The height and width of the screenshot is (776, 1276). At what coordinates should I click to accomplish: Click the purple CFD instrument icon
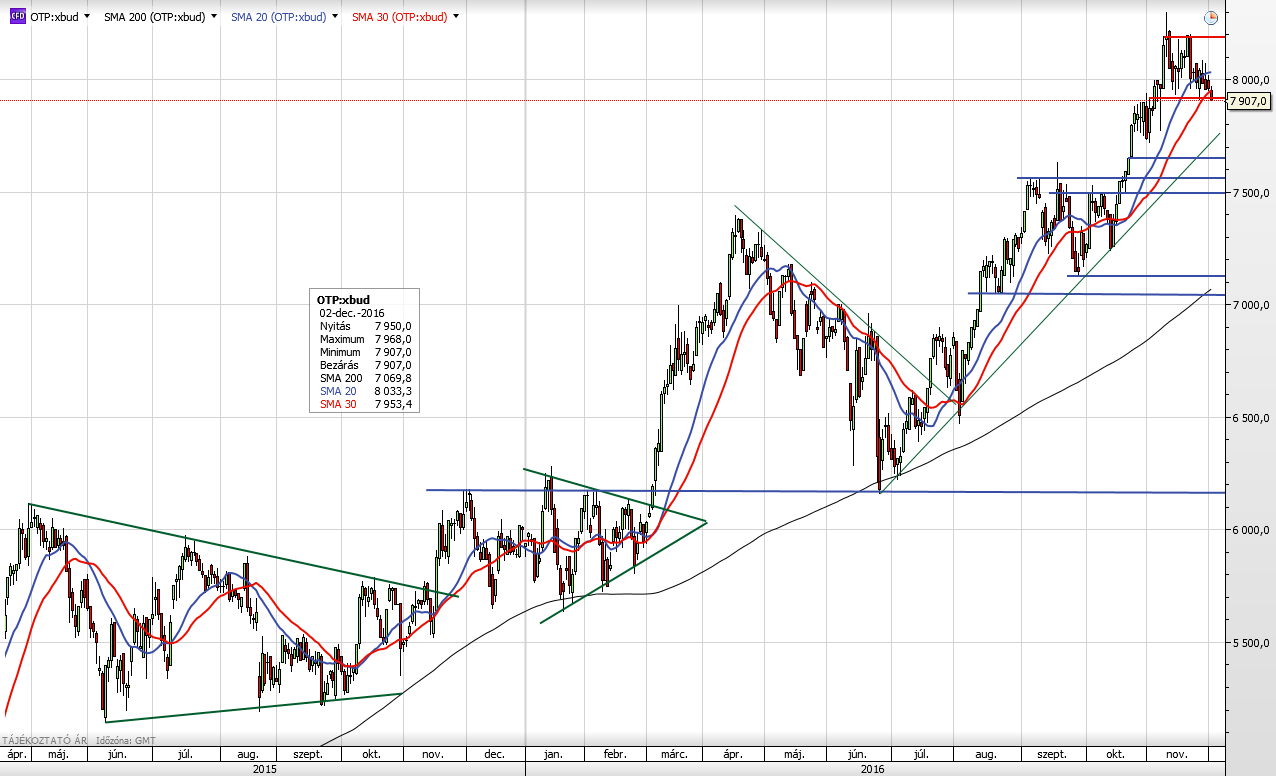[17, 17]
